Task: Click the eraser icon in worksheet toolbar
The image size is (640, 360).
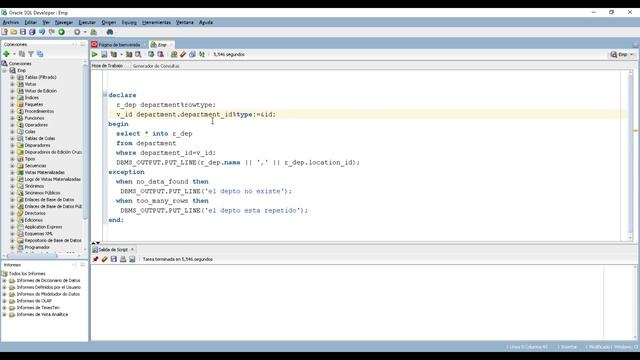Action: coord(183,54)
